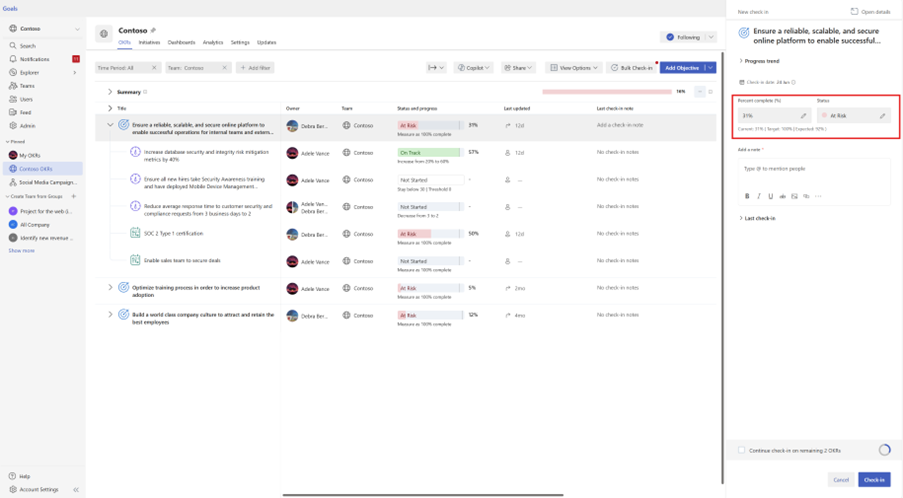Click the Check-in button
Viewport: 903px width, 498px height.
(x=874, y=480)
